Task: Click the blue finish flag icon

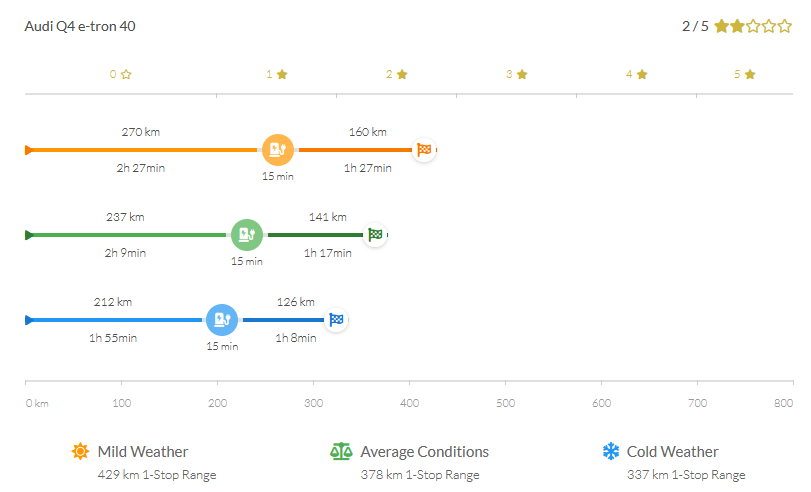Action: pyautogui.click(x=337, y=320)
